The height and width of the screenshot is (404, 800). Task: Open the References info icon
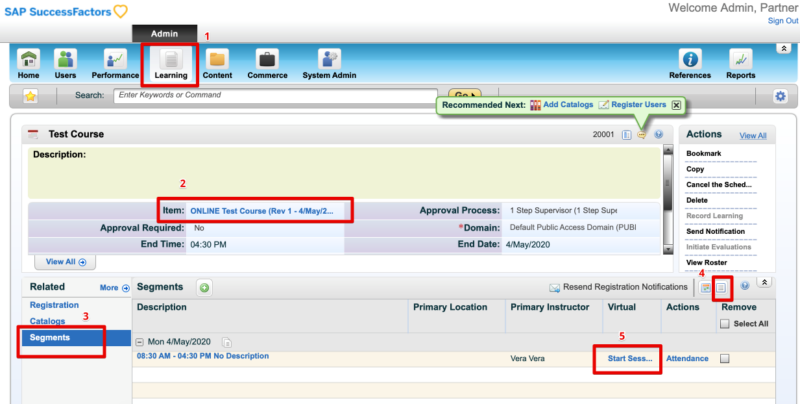(x=690, y=64)
